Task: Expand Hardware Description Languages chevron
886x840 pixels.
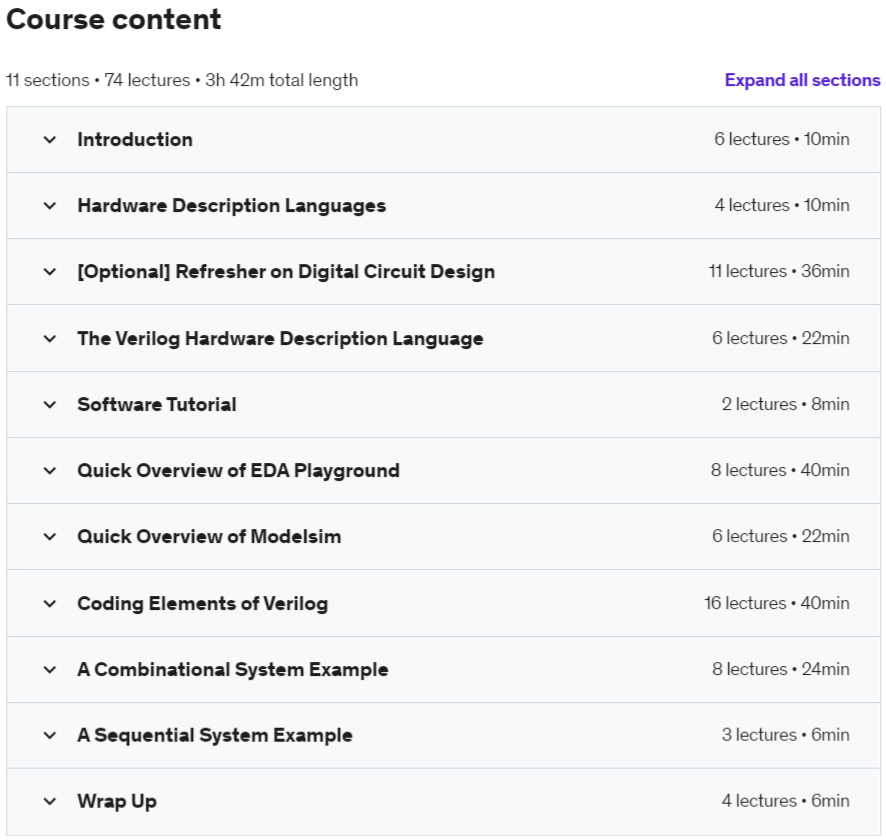Action: [x=50, y=206]
